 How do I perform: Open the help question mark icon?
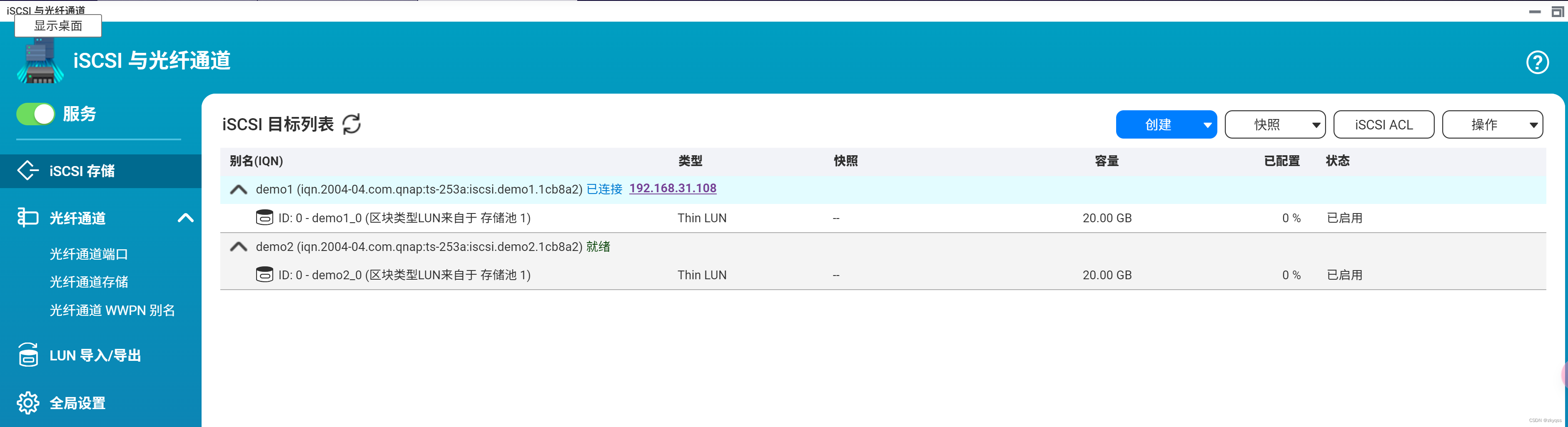(x=1538, y=62)
